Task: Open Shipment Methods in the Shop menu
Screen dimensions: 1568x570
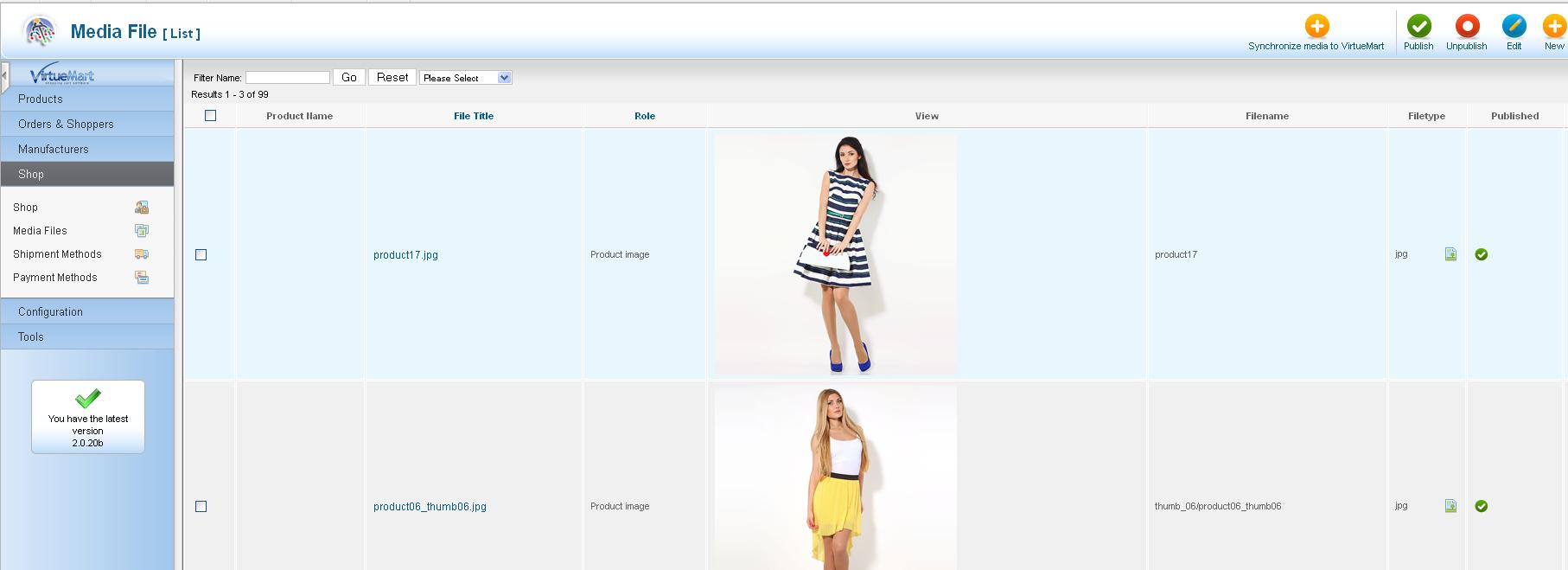Action: 57,254
